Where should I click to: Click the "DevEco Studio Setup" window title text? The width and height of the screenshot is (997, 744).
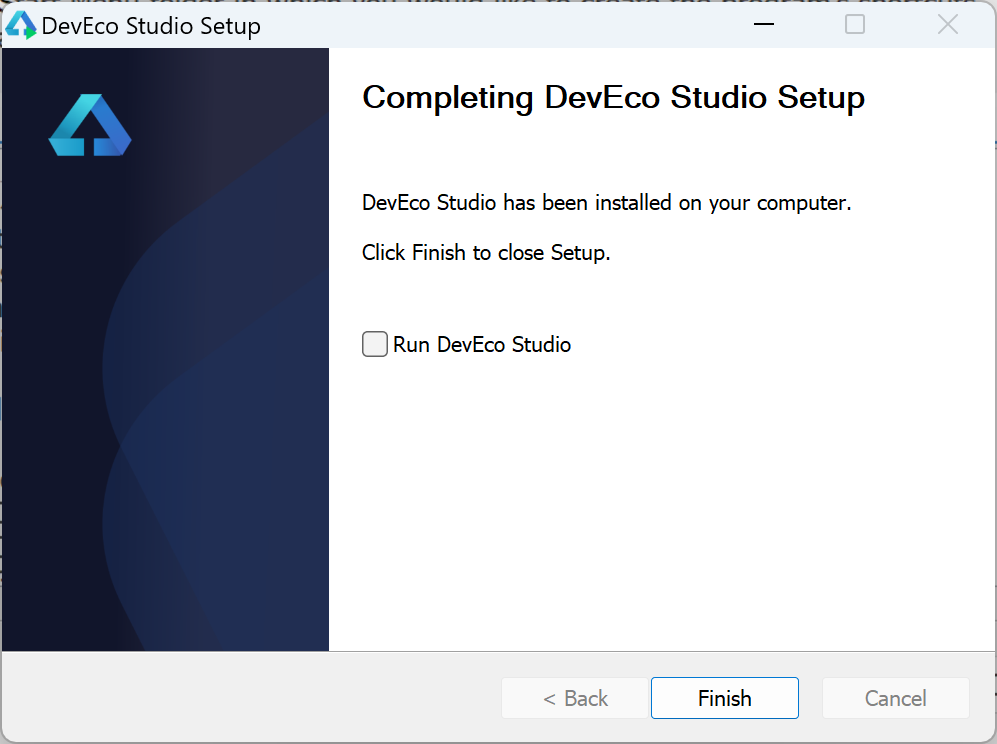point(151,26)
